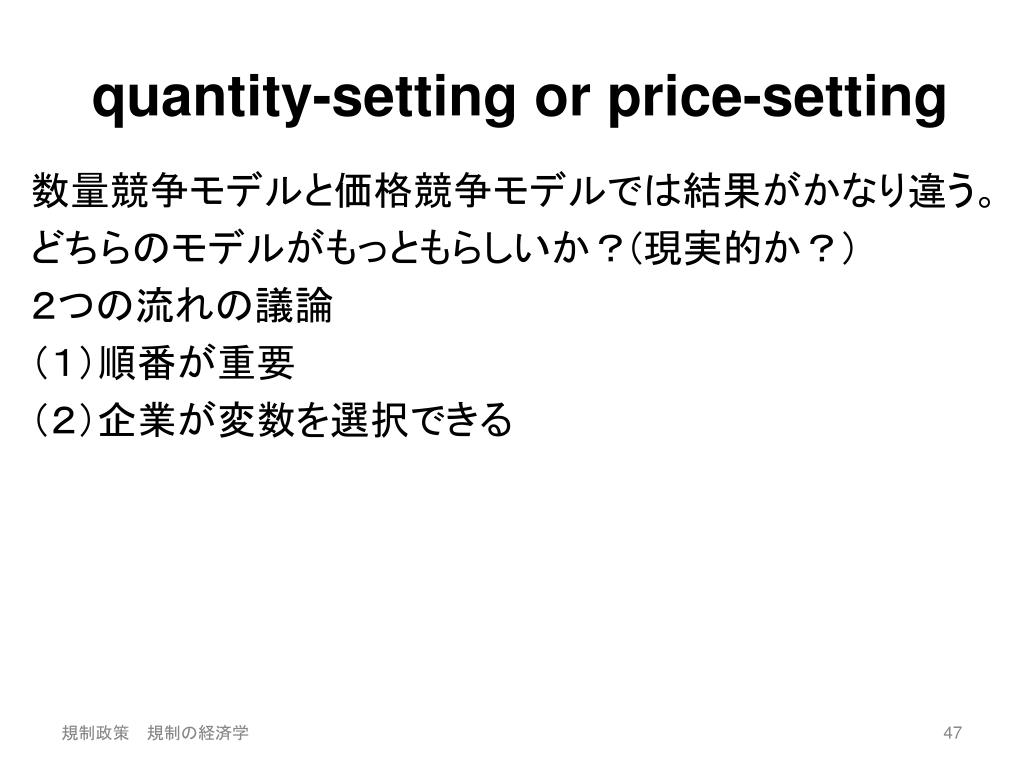Select the phrase 数量競争モデル in first line

pyautogui.click(x=161, y=191)
